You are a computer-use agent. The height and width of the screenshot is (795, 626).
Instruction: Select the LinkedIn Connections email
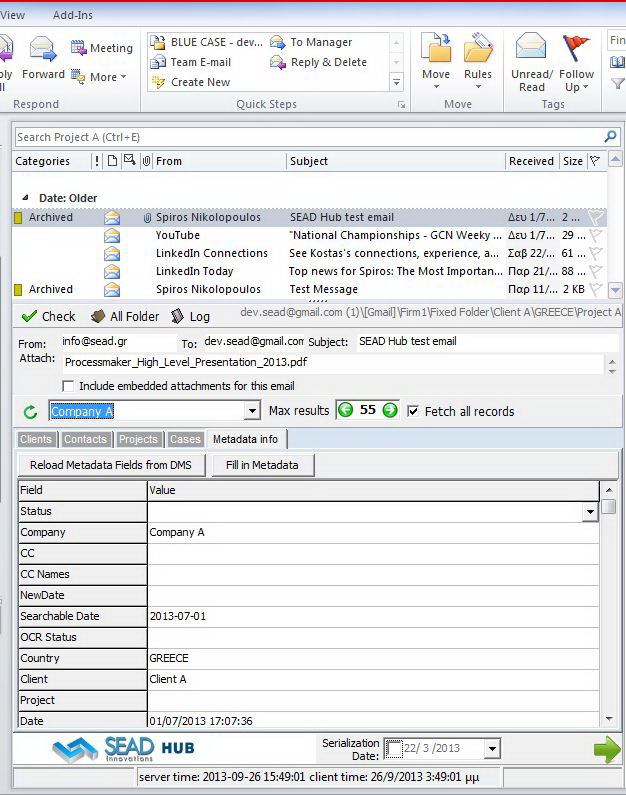click(309, 253)
